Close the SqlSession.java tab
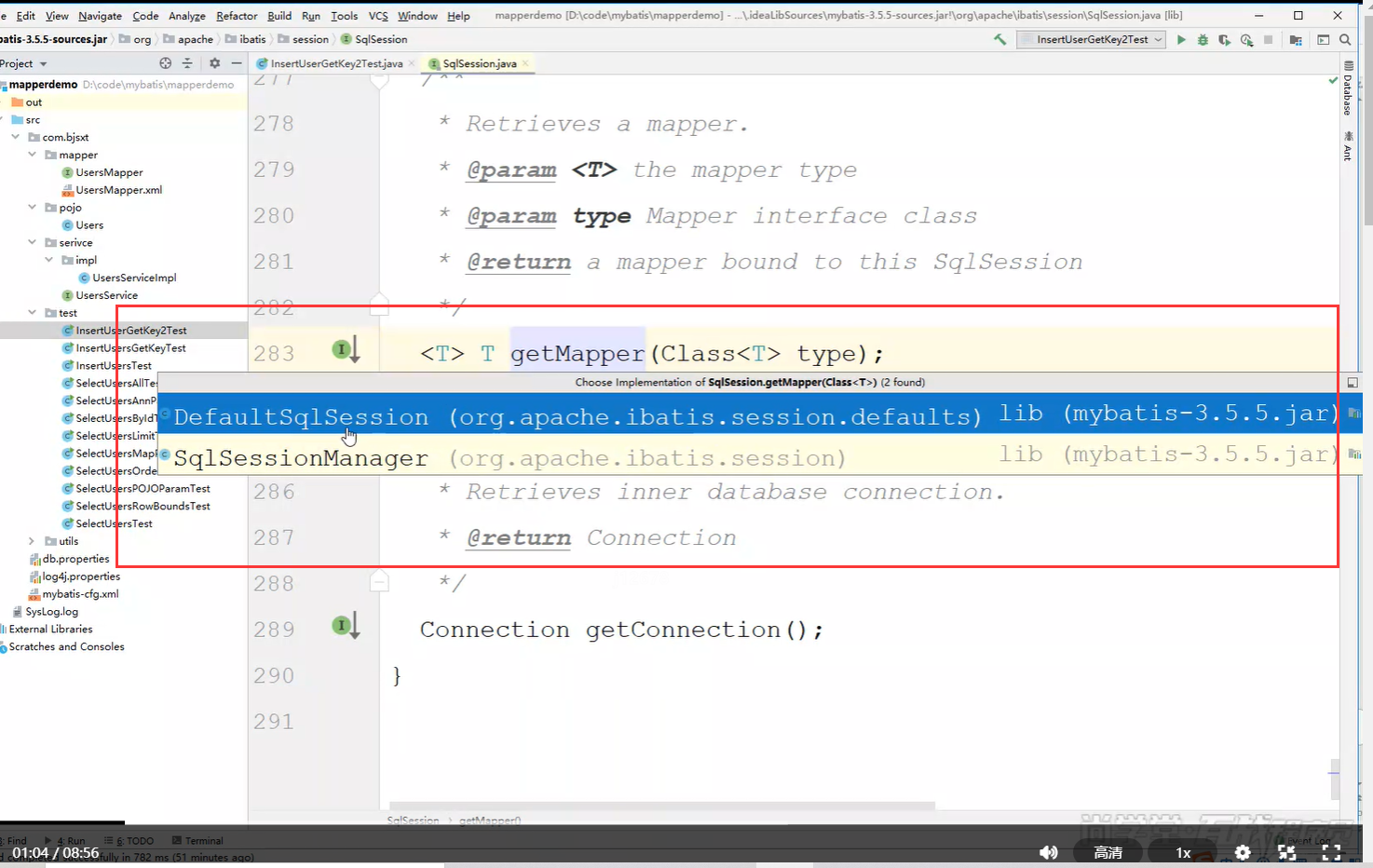Viewport: 1373px width, 868px height. [x=525, y=63]
